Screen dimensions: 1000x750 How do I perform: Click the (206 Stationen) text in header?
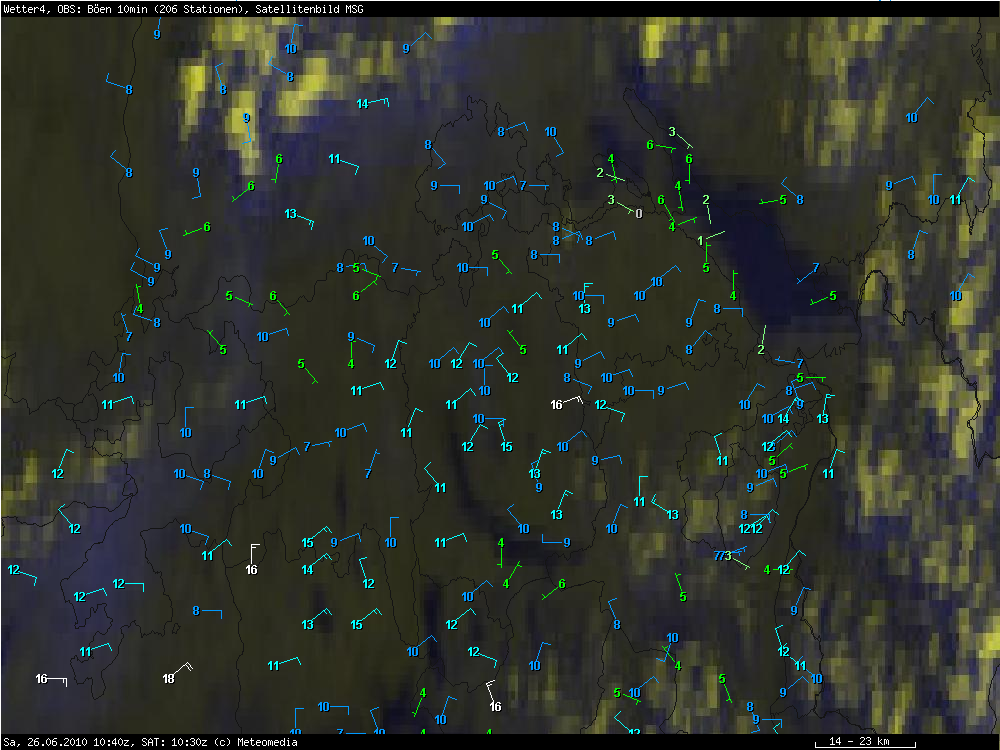(197, 9)
